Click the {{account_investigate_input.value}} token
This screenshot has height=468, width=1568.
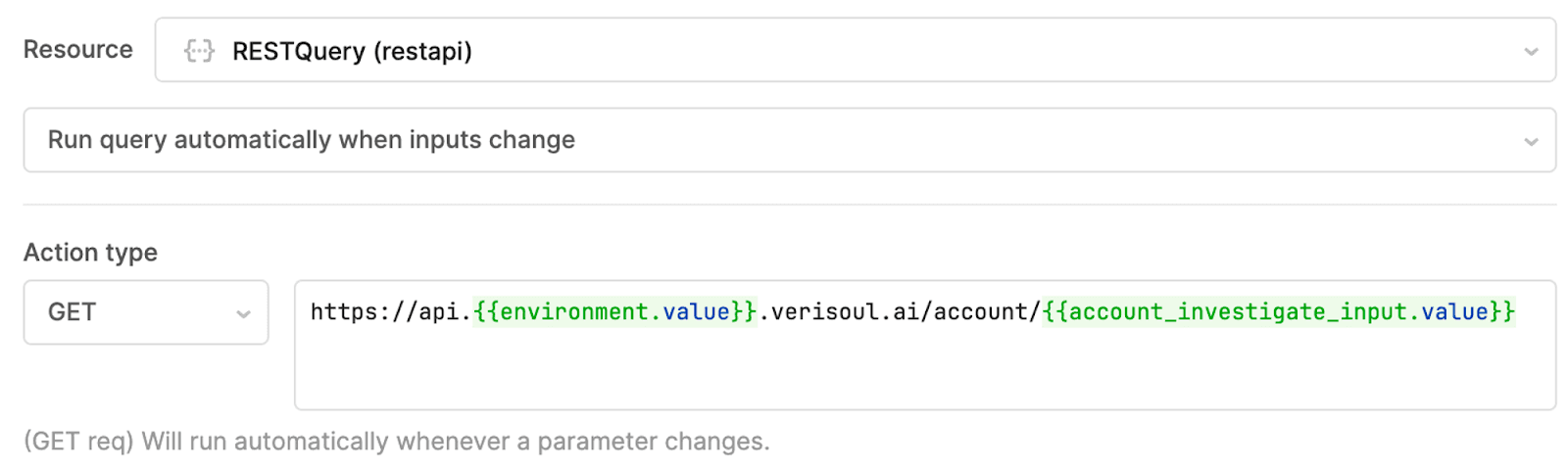click(x=1278, y=312)
